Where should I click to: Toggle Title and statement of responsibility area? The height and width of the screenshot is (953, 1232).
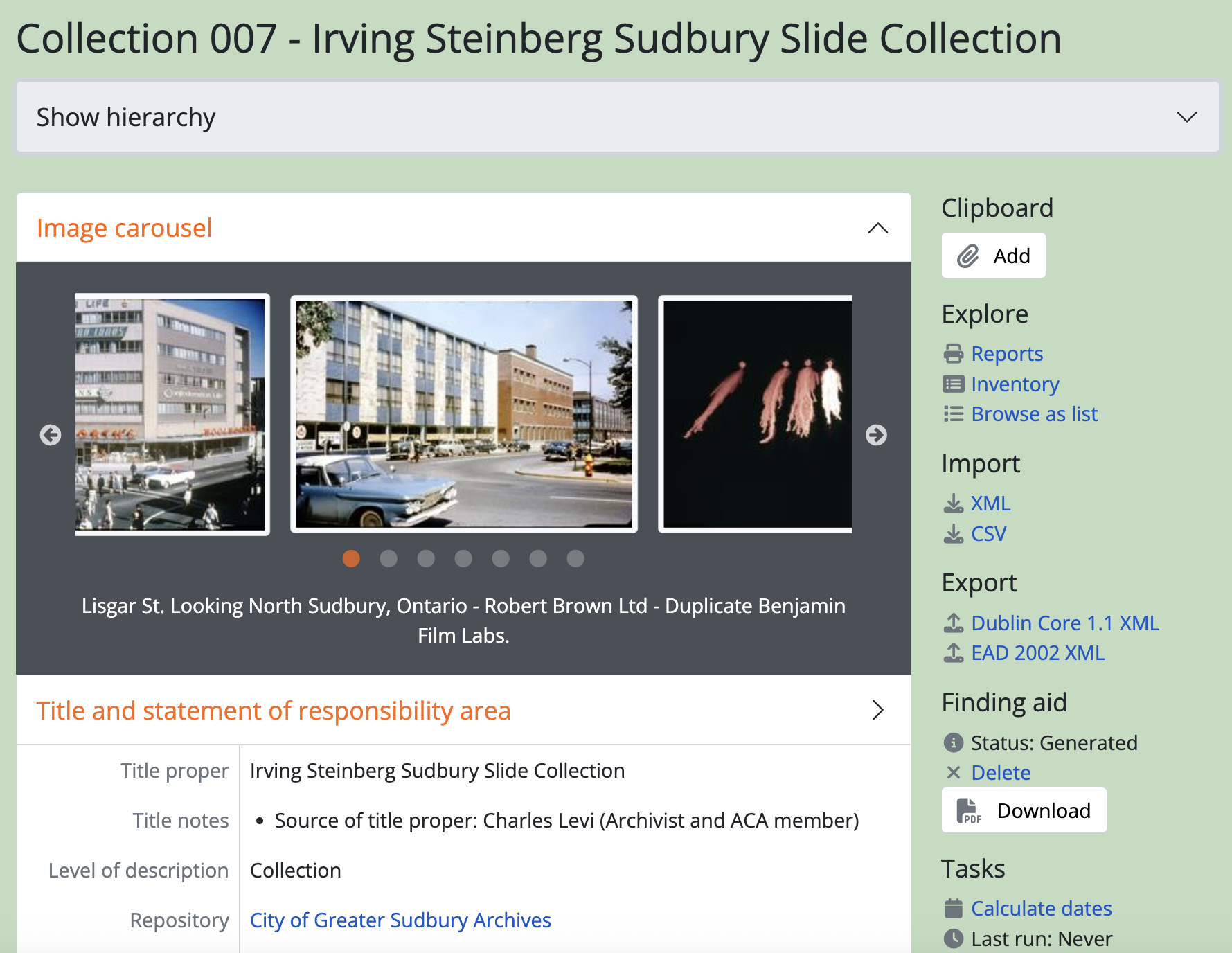877,710
